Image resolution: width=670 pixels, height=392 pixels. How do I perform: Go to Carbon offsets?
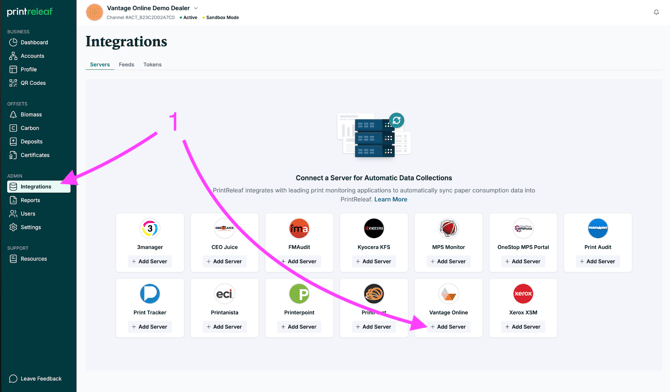[29, 128]
